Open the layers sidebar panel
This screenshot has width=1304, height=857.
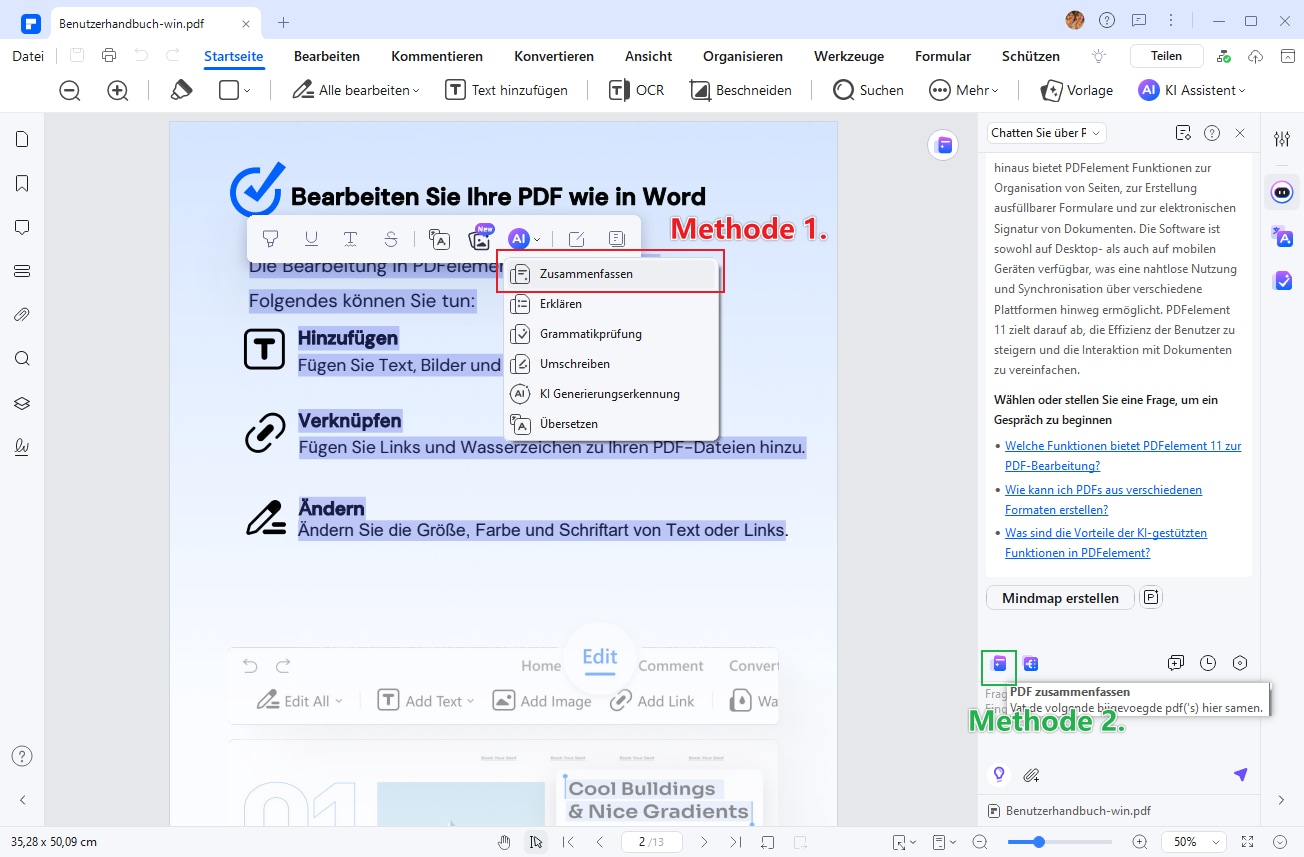(22, 403)
